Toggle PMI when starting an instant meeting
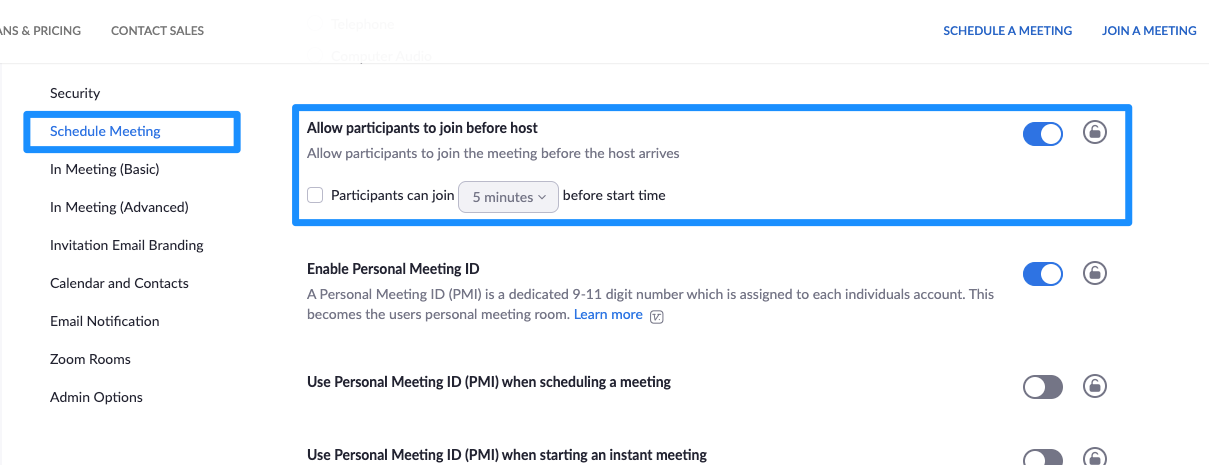This screenshot has height=465, width=1209. click(x=1043, y=457)
